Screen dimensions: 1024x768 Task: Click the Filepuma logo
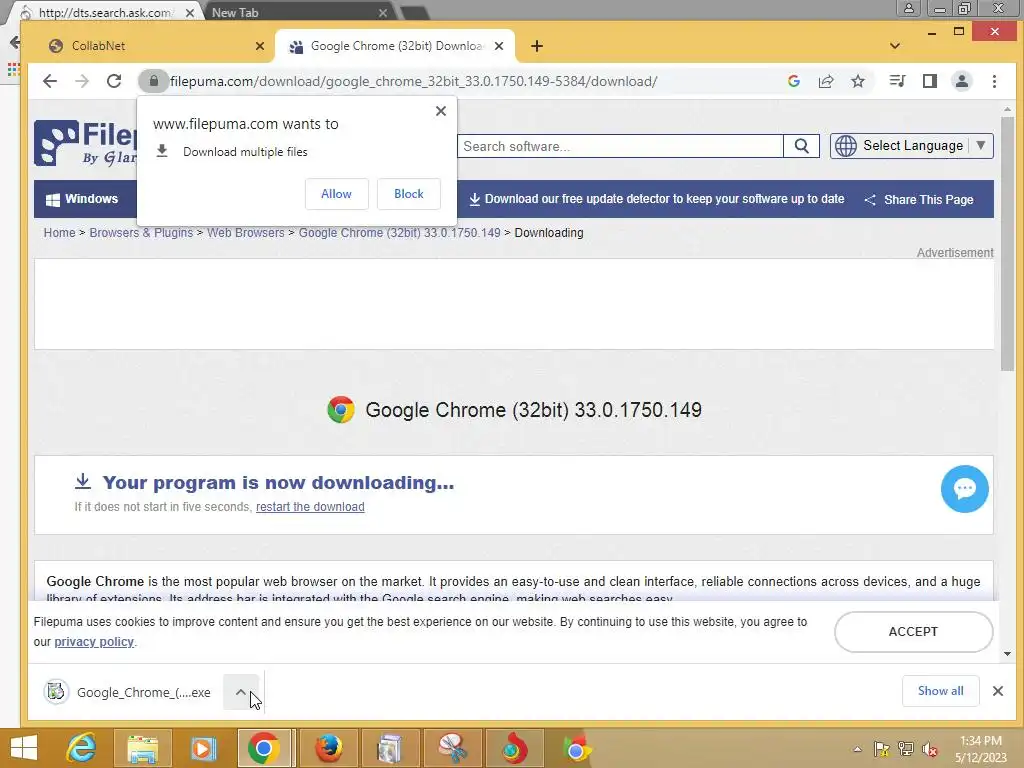click(86, 142)
